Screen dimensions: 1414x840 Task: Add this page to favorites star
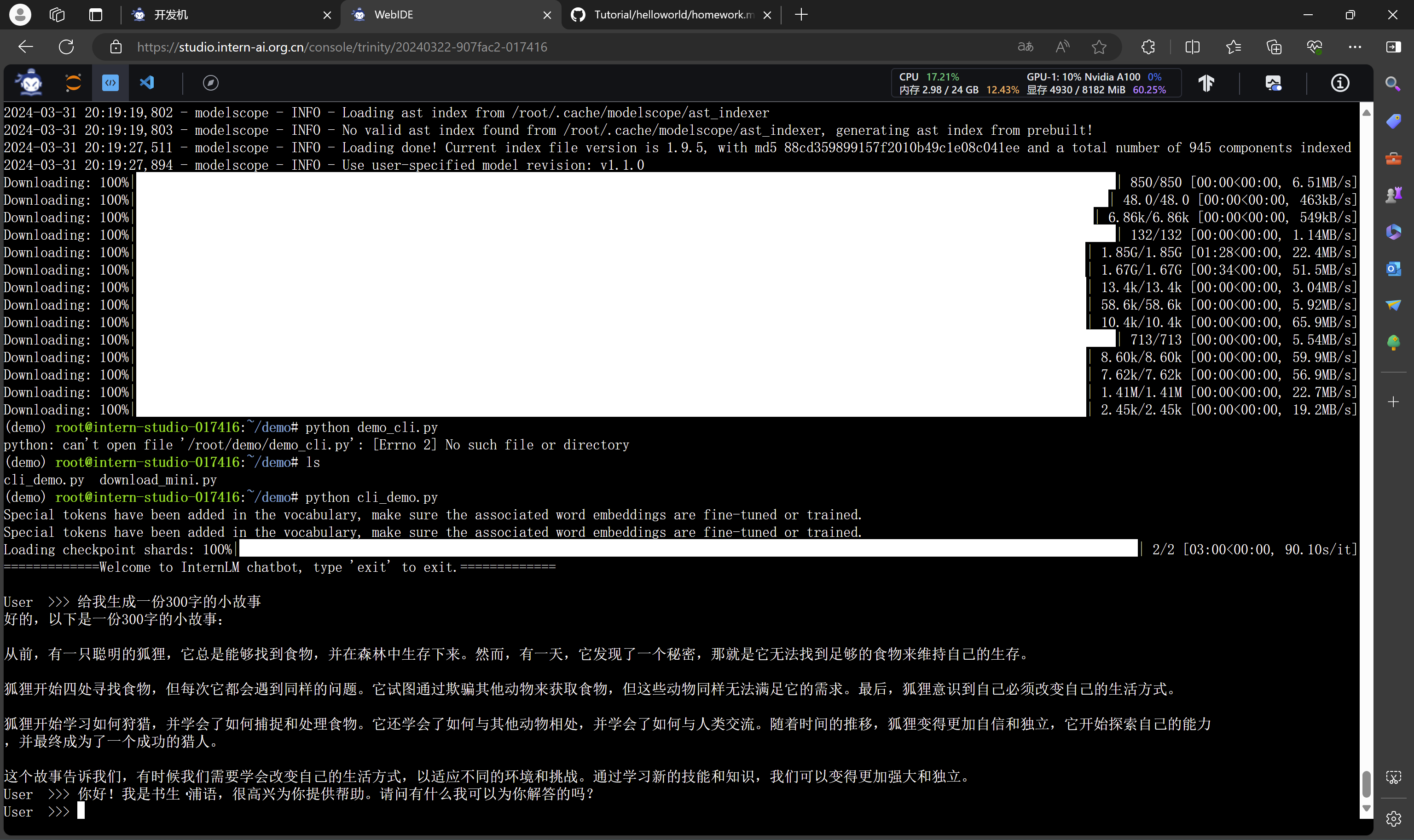[x=1099, y=47]
